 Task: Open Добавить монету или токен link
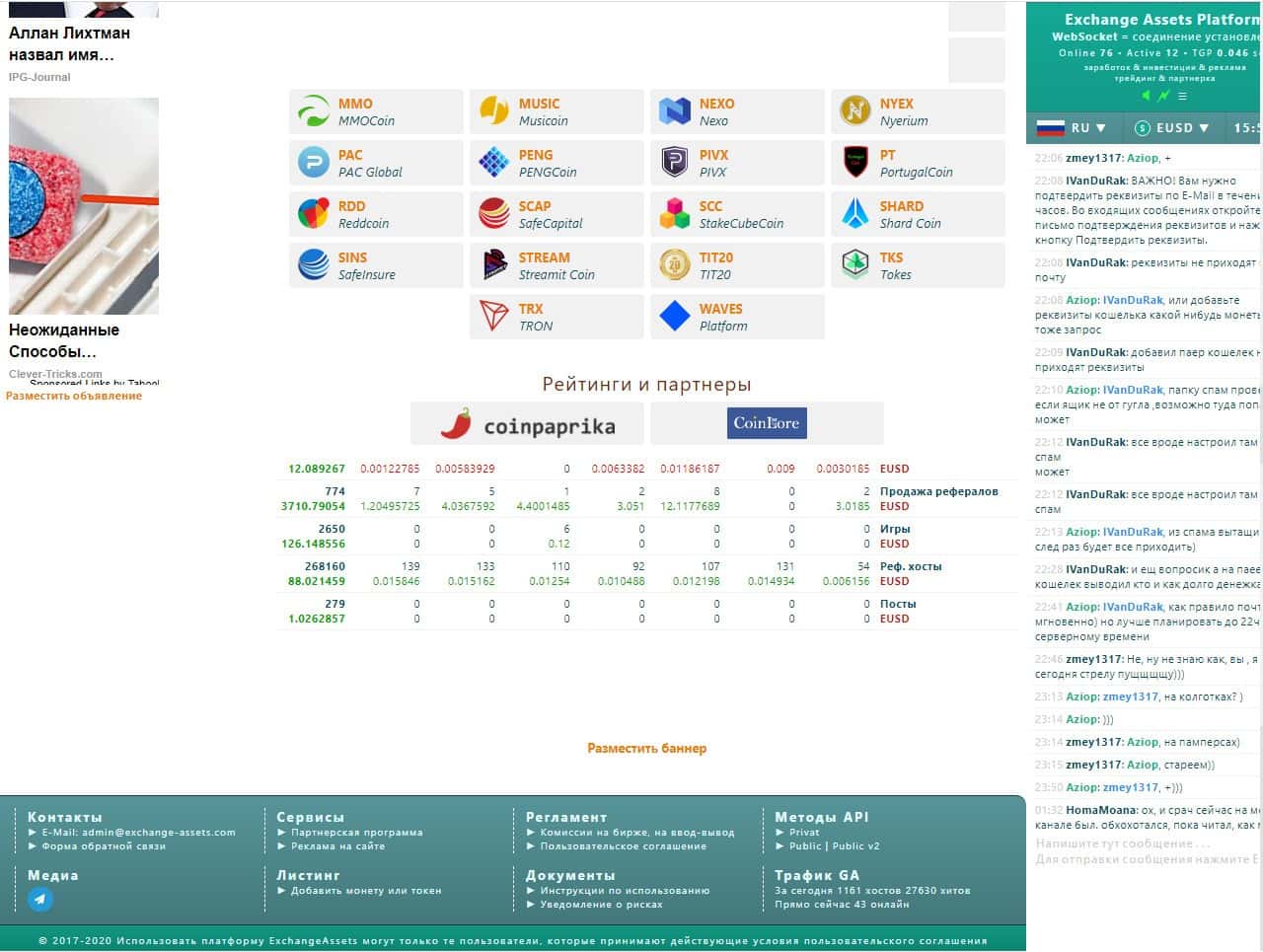coord(366,891)
